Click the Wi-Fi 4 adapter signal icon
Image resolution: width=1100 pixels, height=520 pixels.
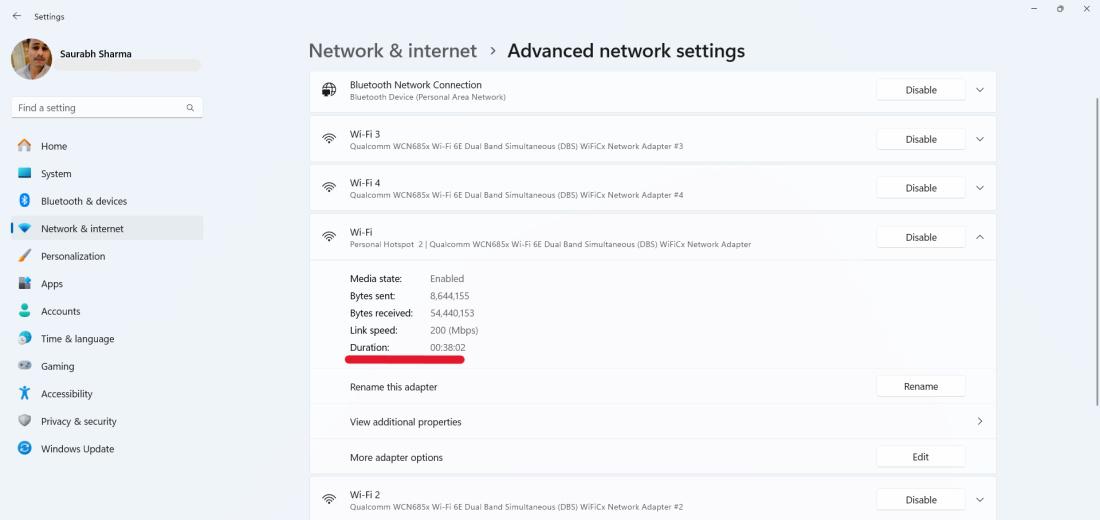click(328, 188)
